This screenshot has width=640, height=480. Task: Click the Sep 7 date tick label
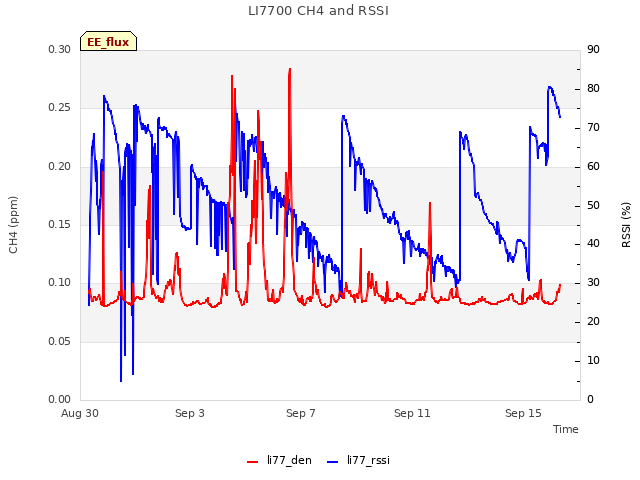point(301,413)
